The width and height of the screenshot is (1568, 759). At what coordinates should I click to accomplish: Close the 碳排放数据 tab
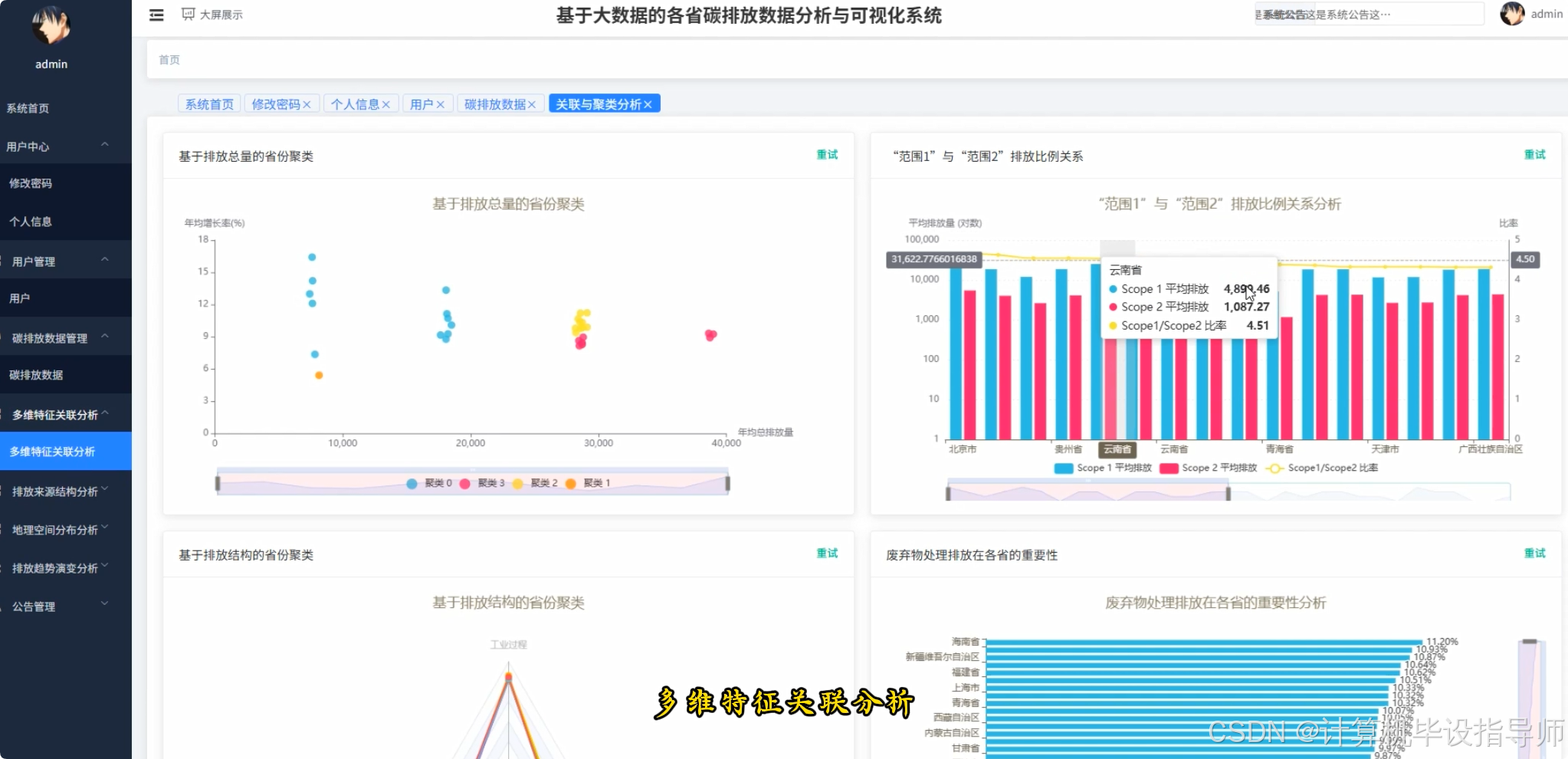tap(532, 104)
